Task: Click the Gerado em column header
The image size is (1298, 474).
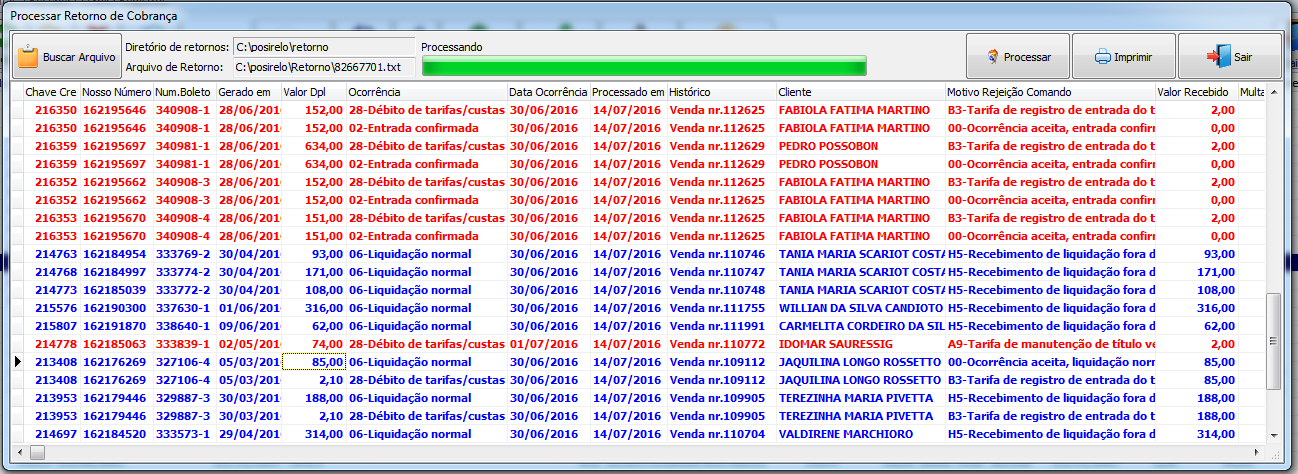Action: pyautogui.click(x=249, y=92)
